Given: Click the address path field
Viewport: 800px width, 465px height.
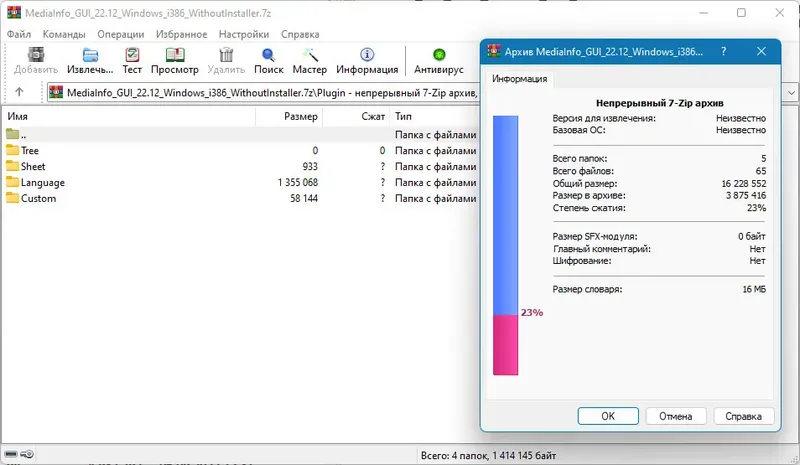Looking at the screenshot, I should coord(262,92).
